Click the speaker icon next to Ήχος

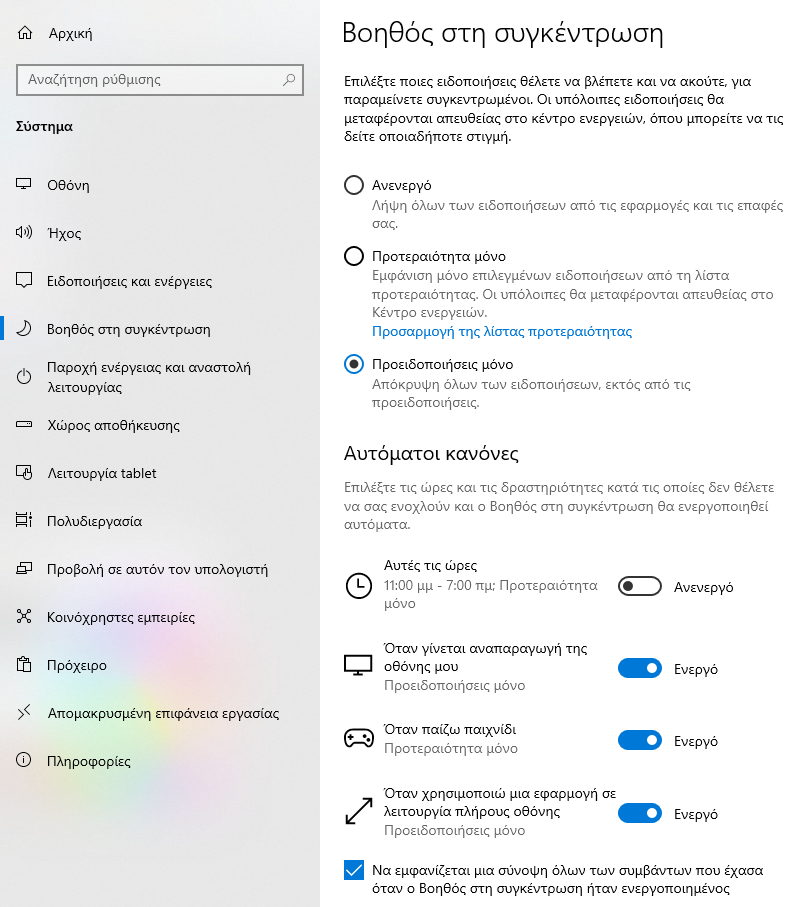pos(24,233)
